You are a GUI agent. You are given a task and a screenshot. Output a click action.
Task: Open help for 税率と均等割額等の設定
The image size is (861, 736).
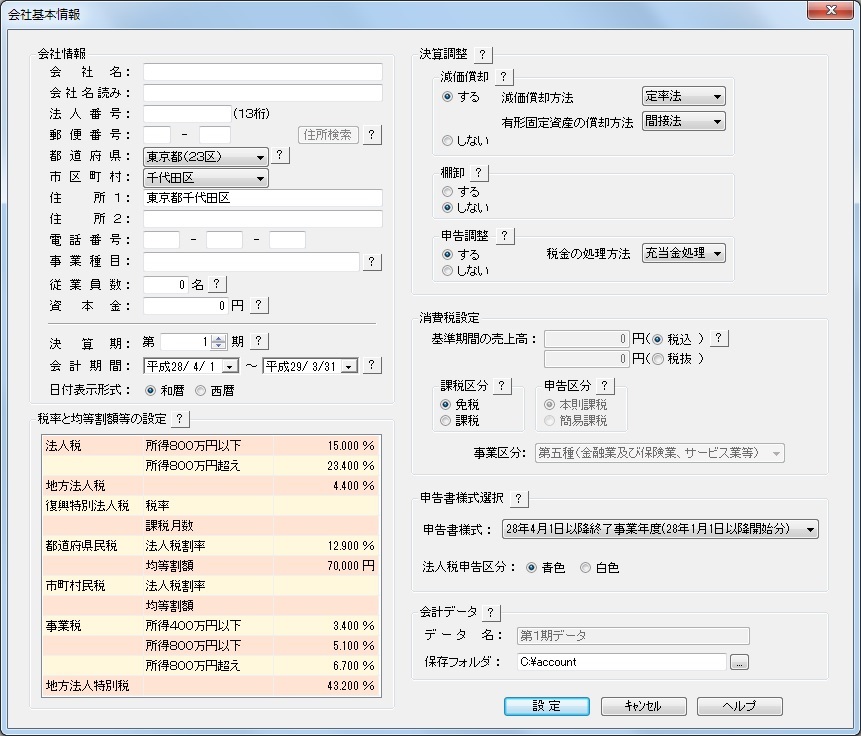179,419
